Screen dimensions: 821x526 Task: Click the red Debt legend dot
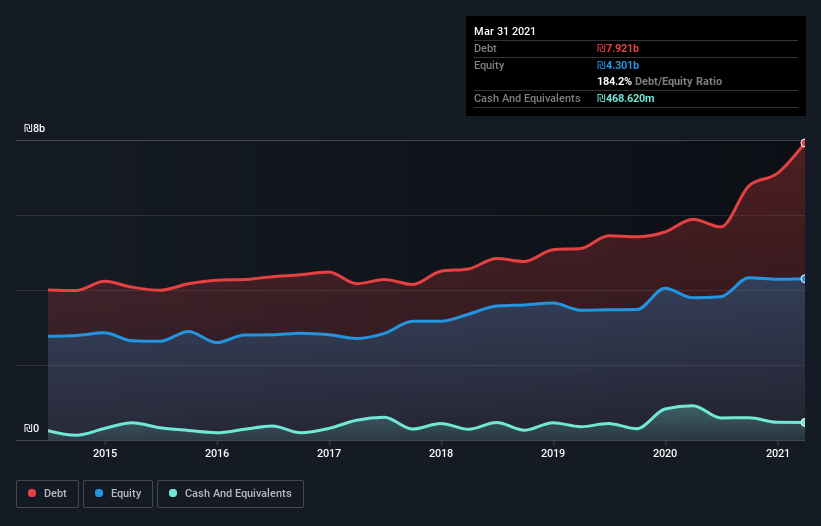[x=32, y=493]
